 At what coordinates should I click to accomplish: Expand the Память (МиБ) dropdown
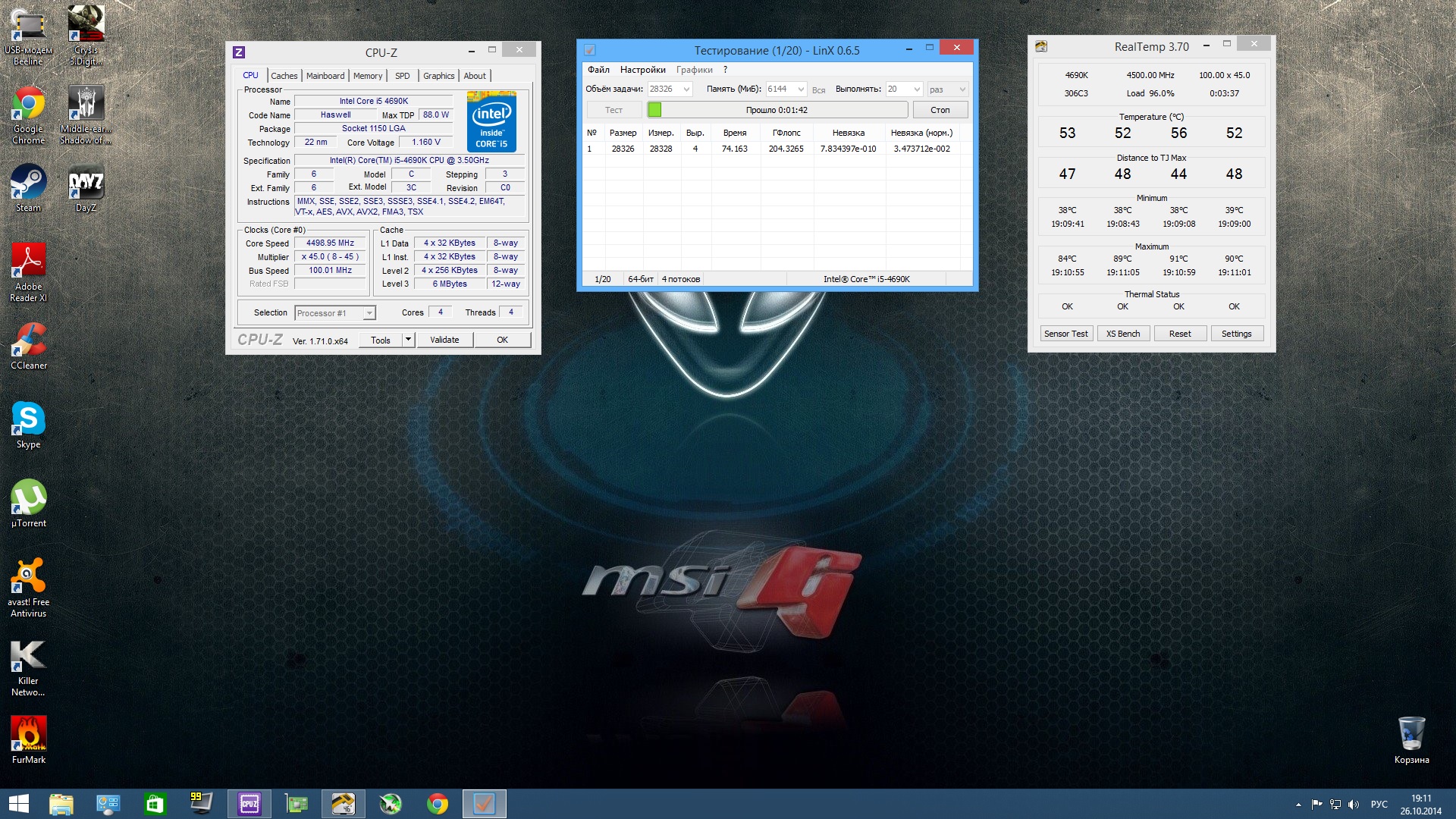click(802, 89)
